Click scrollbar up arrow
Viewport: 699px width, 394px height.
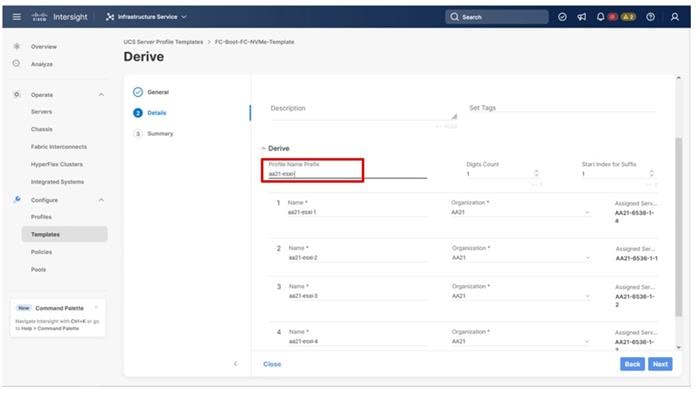[x=678, y=78]
